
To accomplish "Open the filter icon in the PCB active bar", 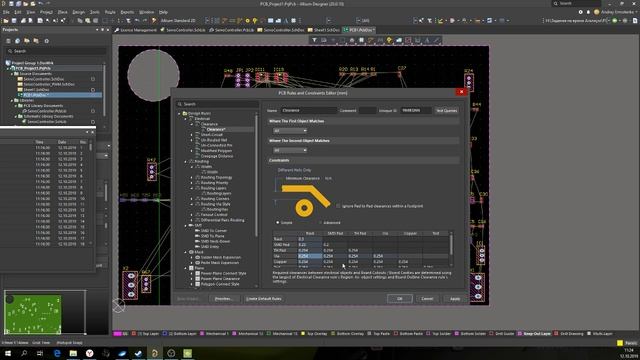I will coord(314,40).
